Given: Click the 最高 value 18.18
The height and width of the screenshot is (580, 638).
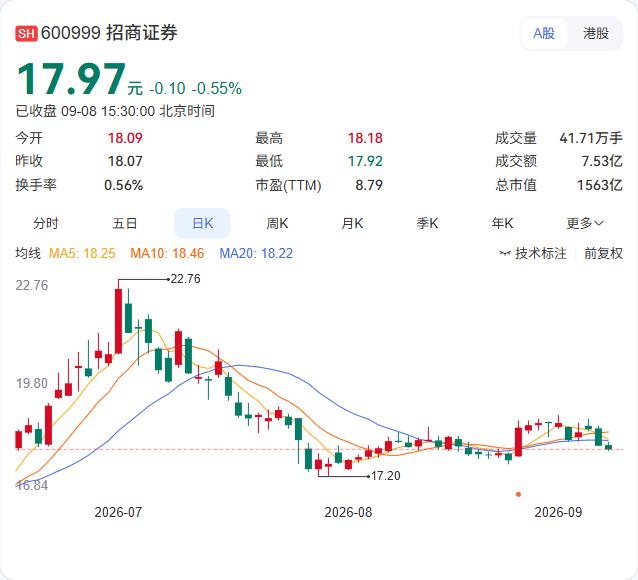Looking at the screenshot, I should click(x=365, y=138).
